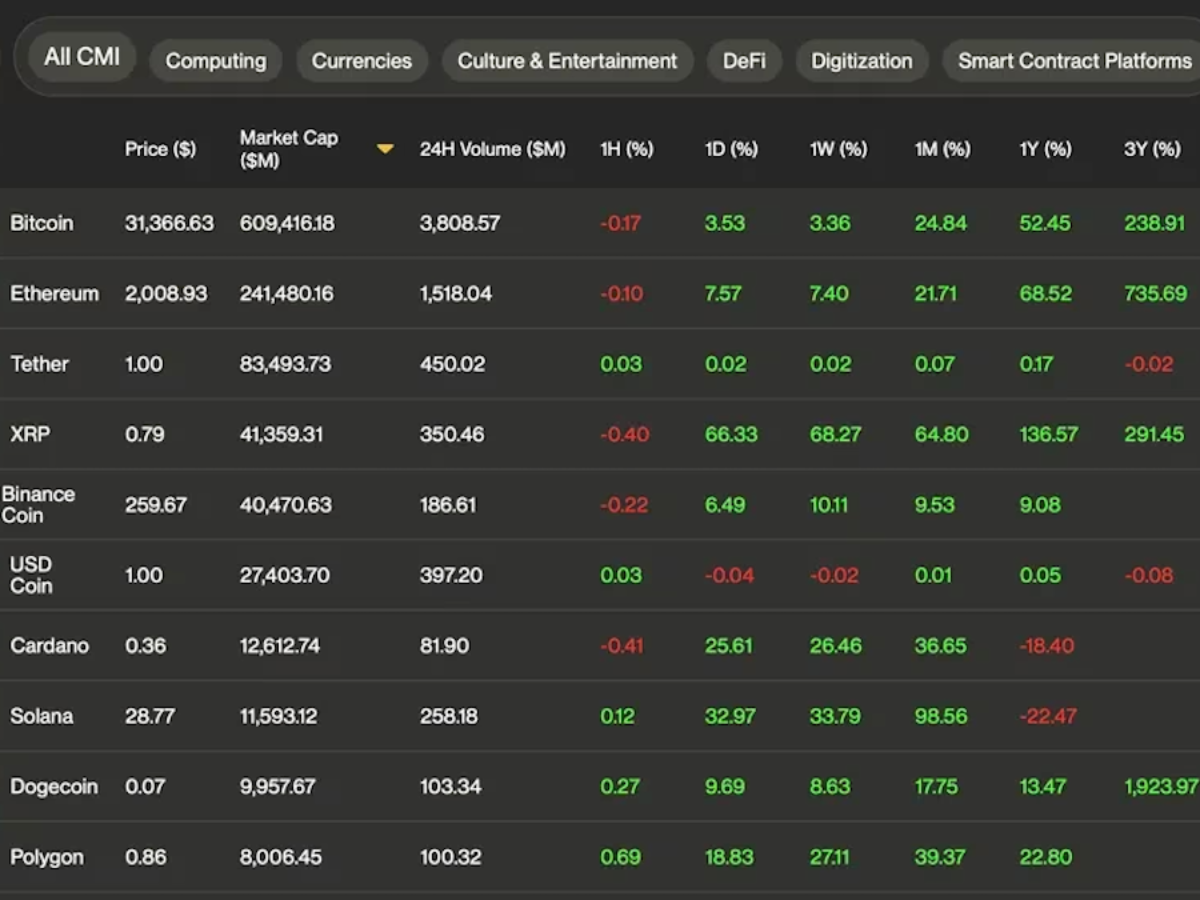Sort by 24H Volume ($M) header

[x=492, y=149]
